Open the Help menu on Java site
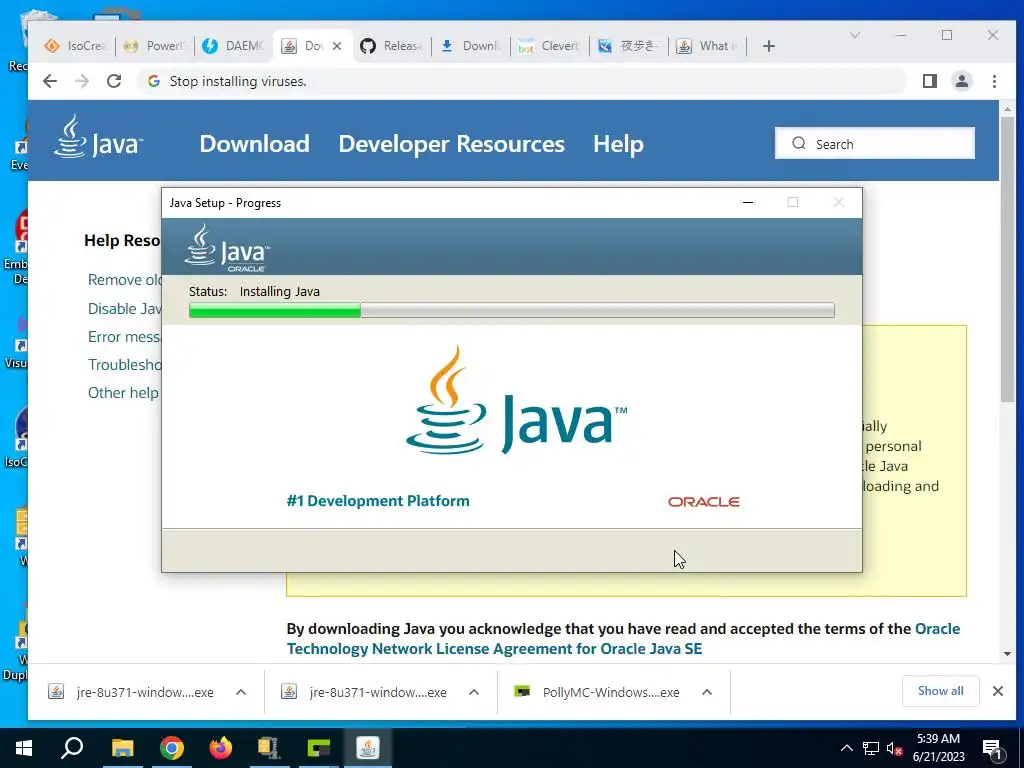Screen dimensions: 1024x768 618,144
